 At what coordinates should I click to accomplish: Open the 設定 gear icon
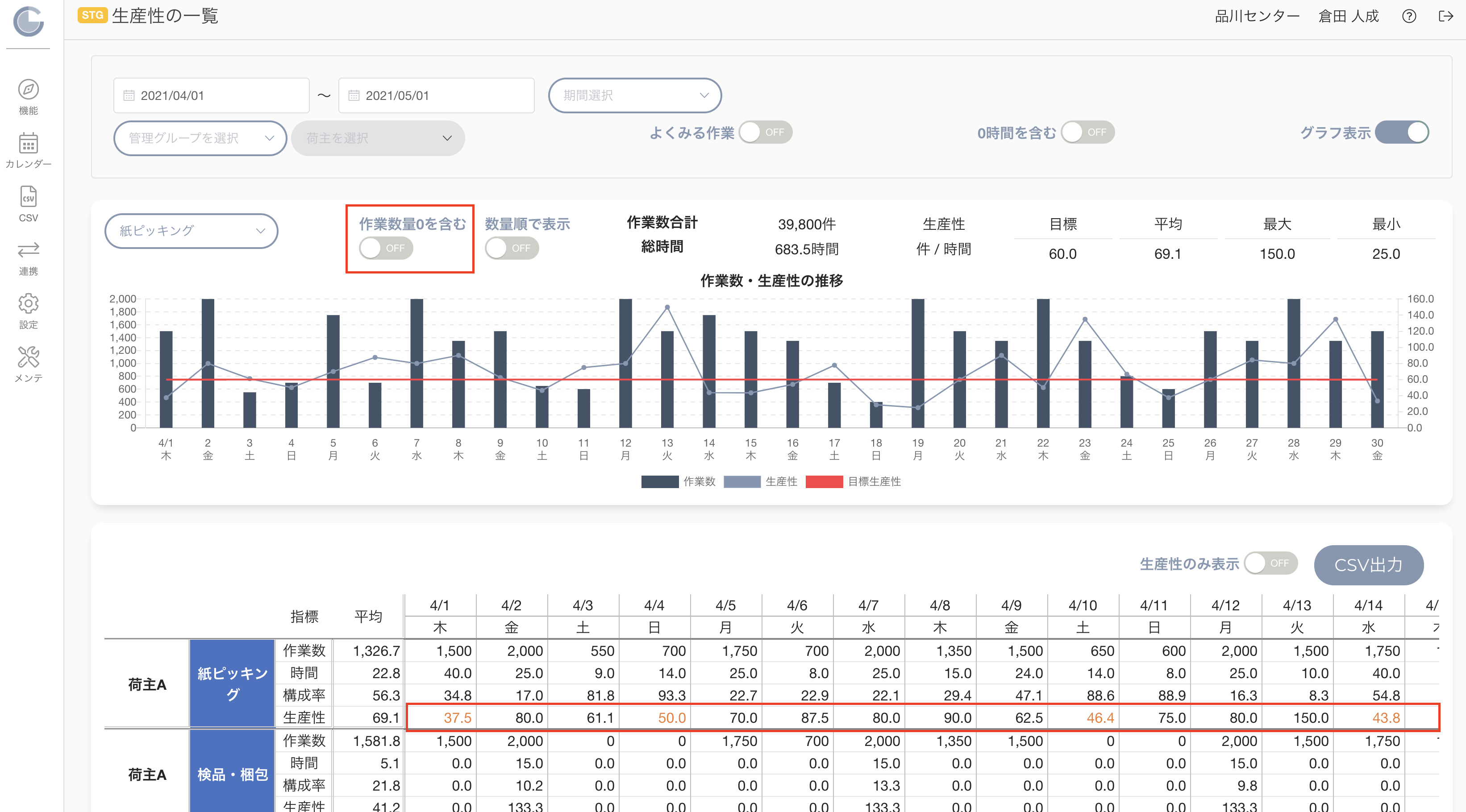[x=28, y=303]
